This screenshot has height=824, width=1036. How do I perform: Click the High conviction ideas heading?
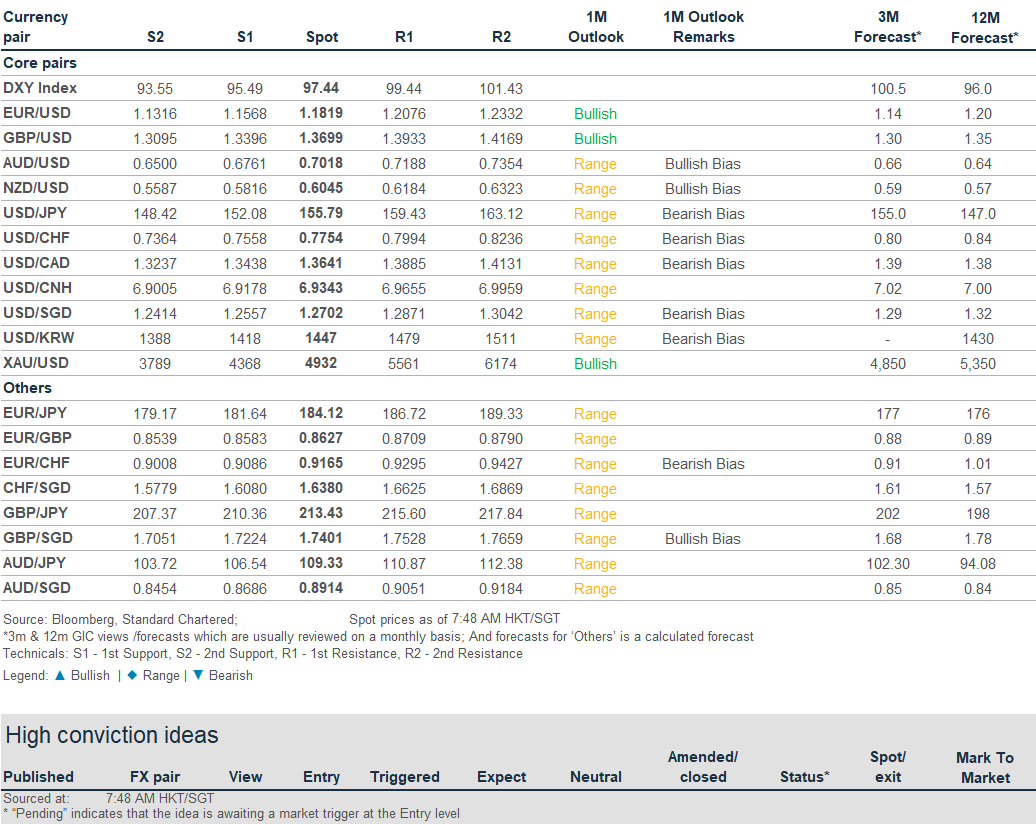[x=111, y=735]
